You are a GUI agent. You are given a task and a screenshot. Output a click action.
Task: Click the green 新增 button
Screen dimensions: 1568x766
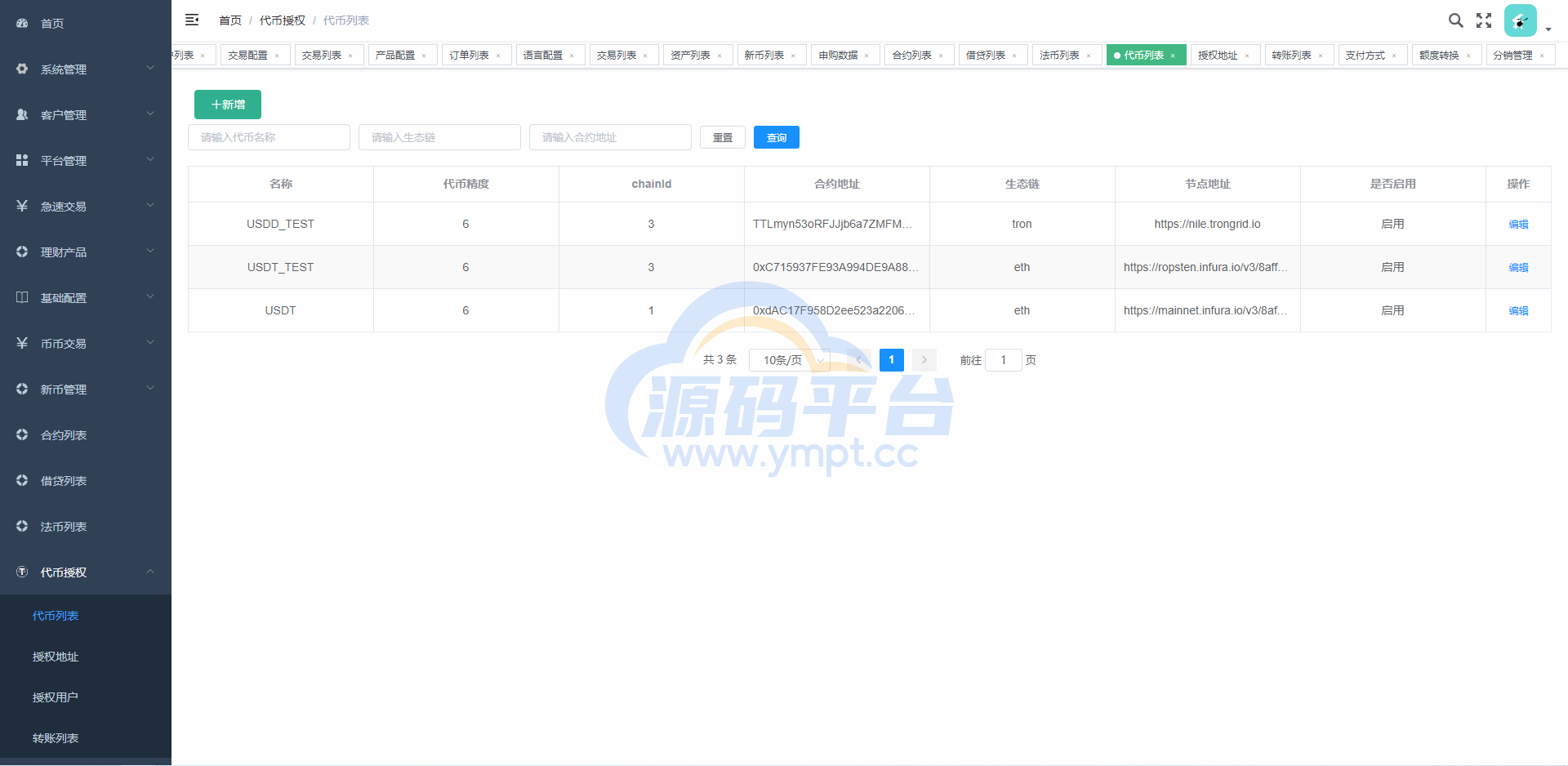pyautogui.click(x=228, y=105)
